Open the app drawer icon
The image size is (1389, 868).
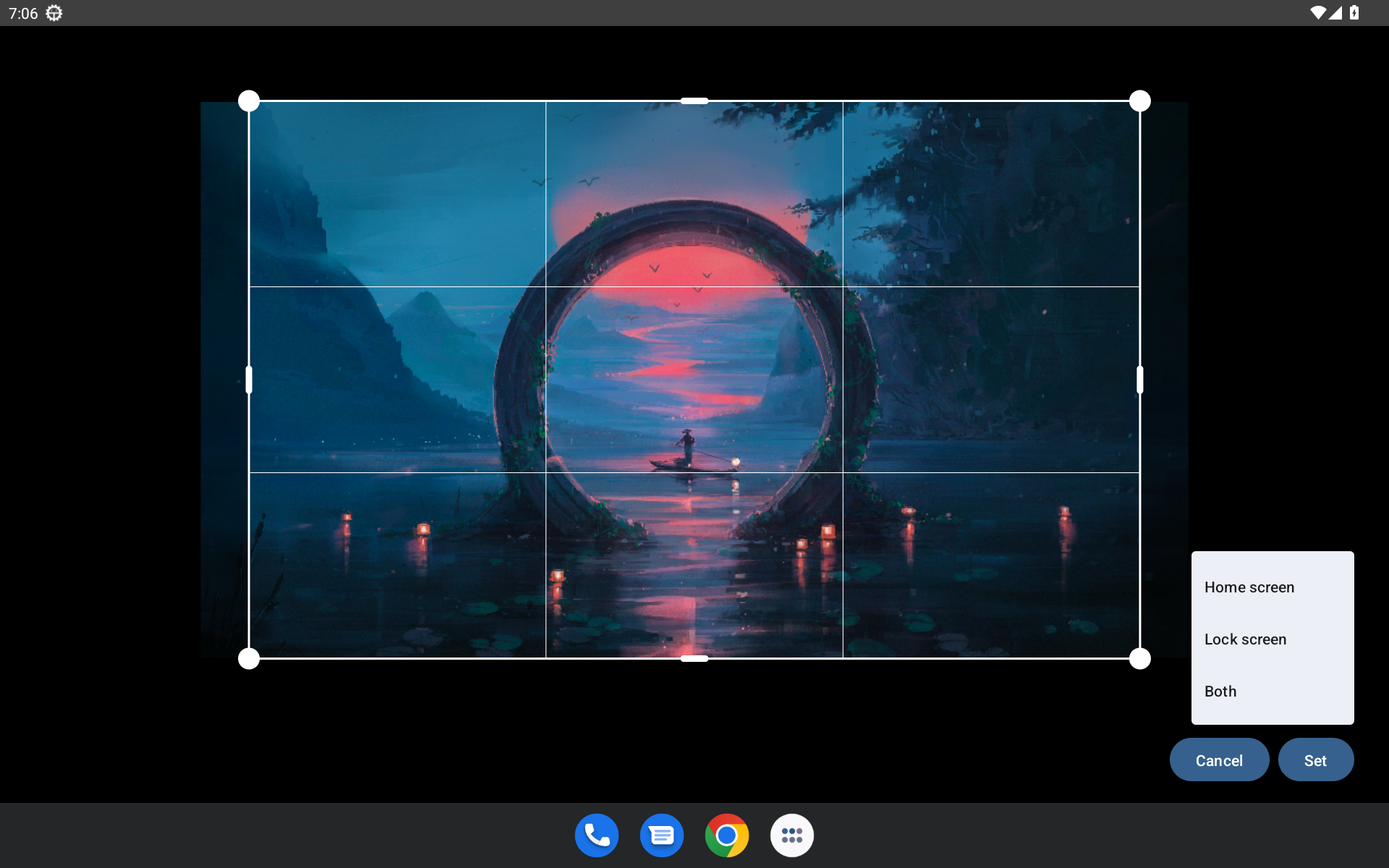point(792,835)
